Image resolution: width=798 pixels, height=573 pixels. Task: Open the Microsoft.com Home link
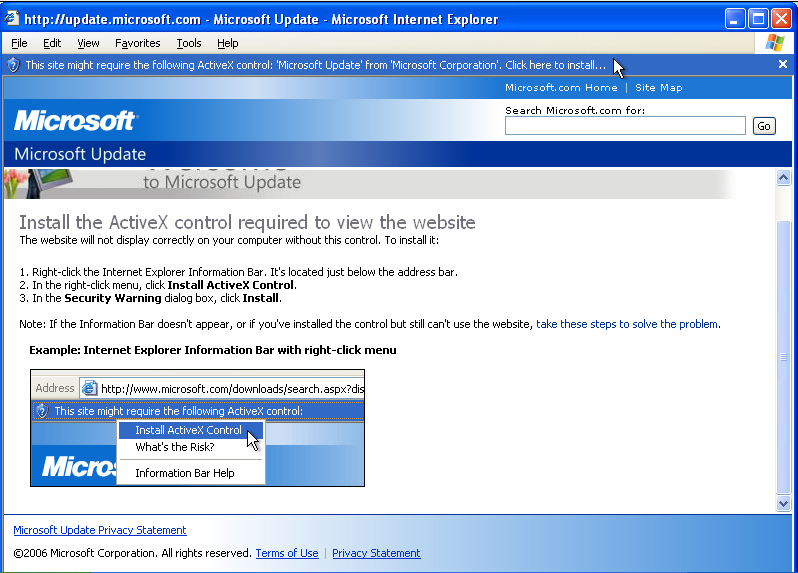tap(561, 88)
